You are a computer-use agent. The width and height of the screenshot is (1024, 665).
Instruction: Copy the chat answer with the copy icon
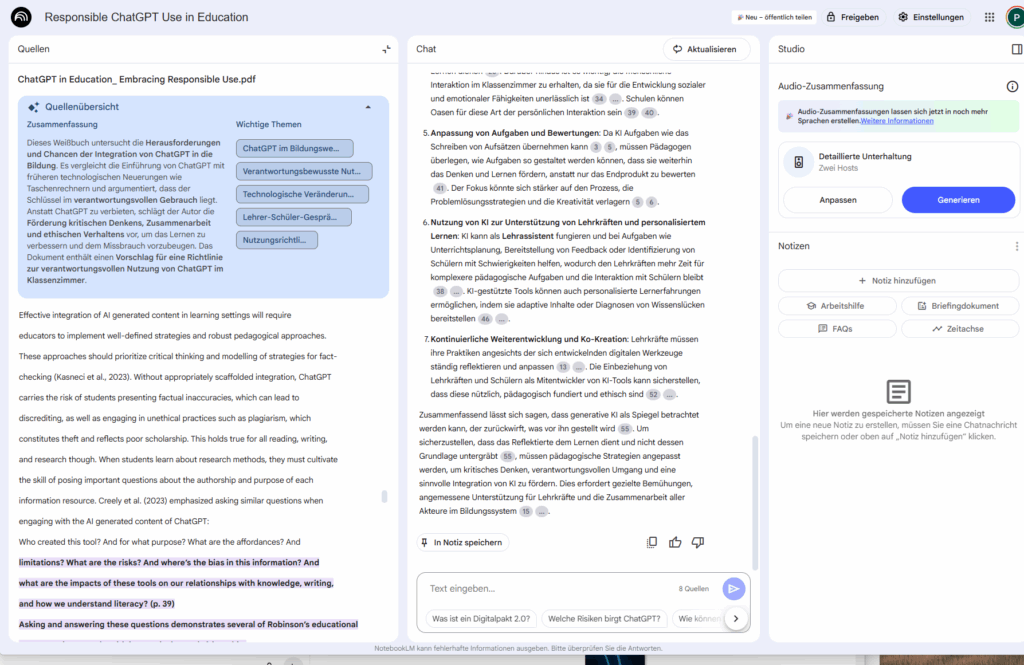pyautogui.click(x=652, y=542)
